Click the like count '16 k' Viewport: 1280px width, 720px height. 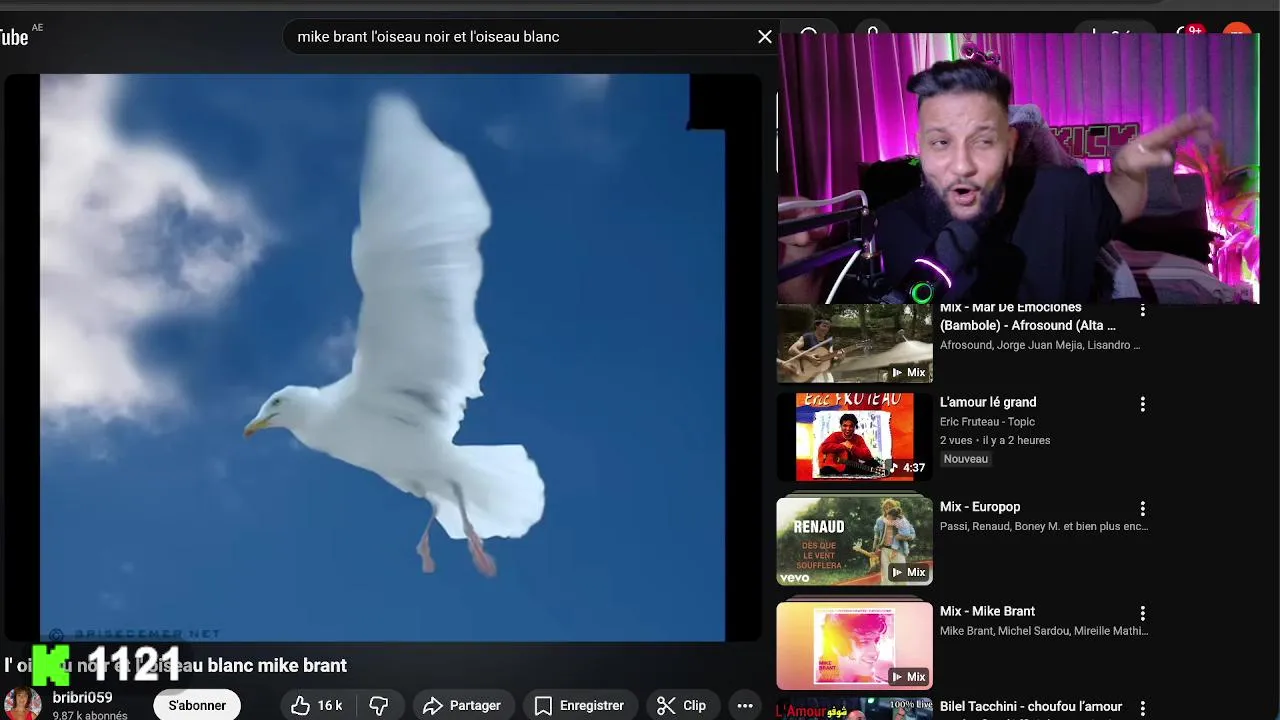click(x=330, y=706)
